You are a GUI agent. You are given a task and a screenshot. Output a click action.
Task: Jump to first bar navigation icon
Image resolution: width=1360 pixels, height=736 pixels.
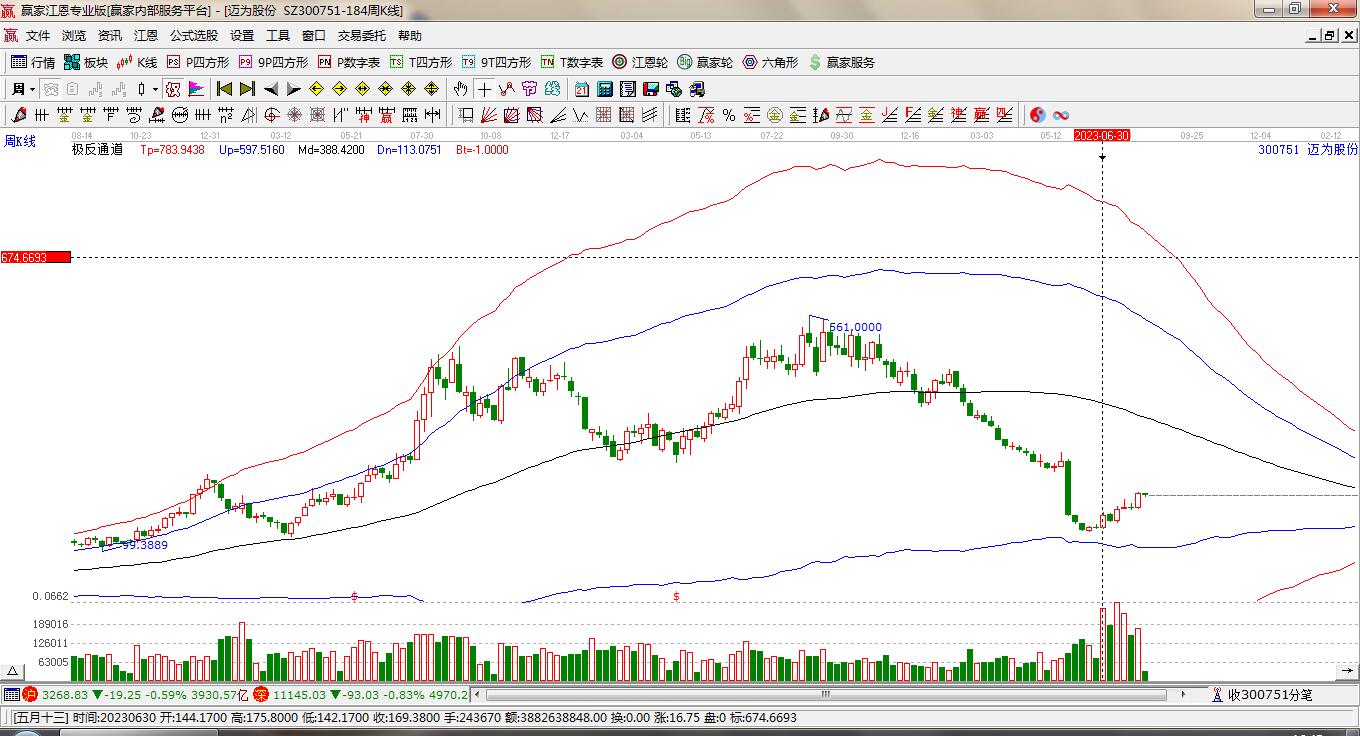pyautogui.click(x=224, y=89)
